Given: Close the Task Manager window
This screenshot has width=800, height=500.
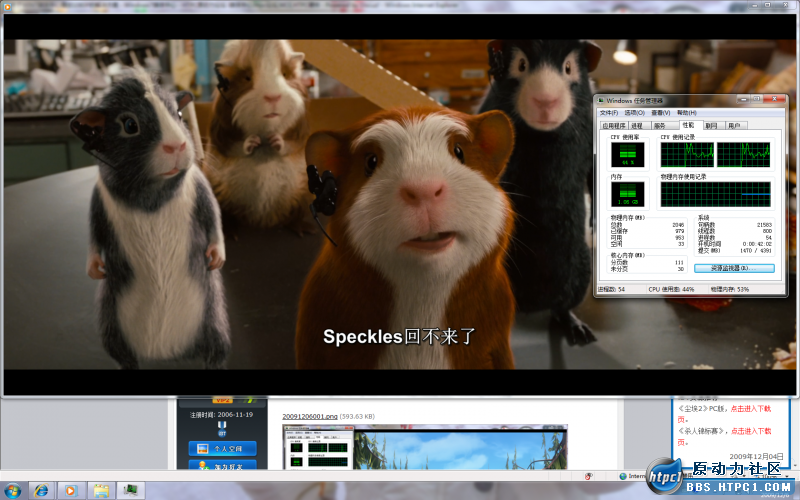Looking at the screenshot, I should (774, 99).
